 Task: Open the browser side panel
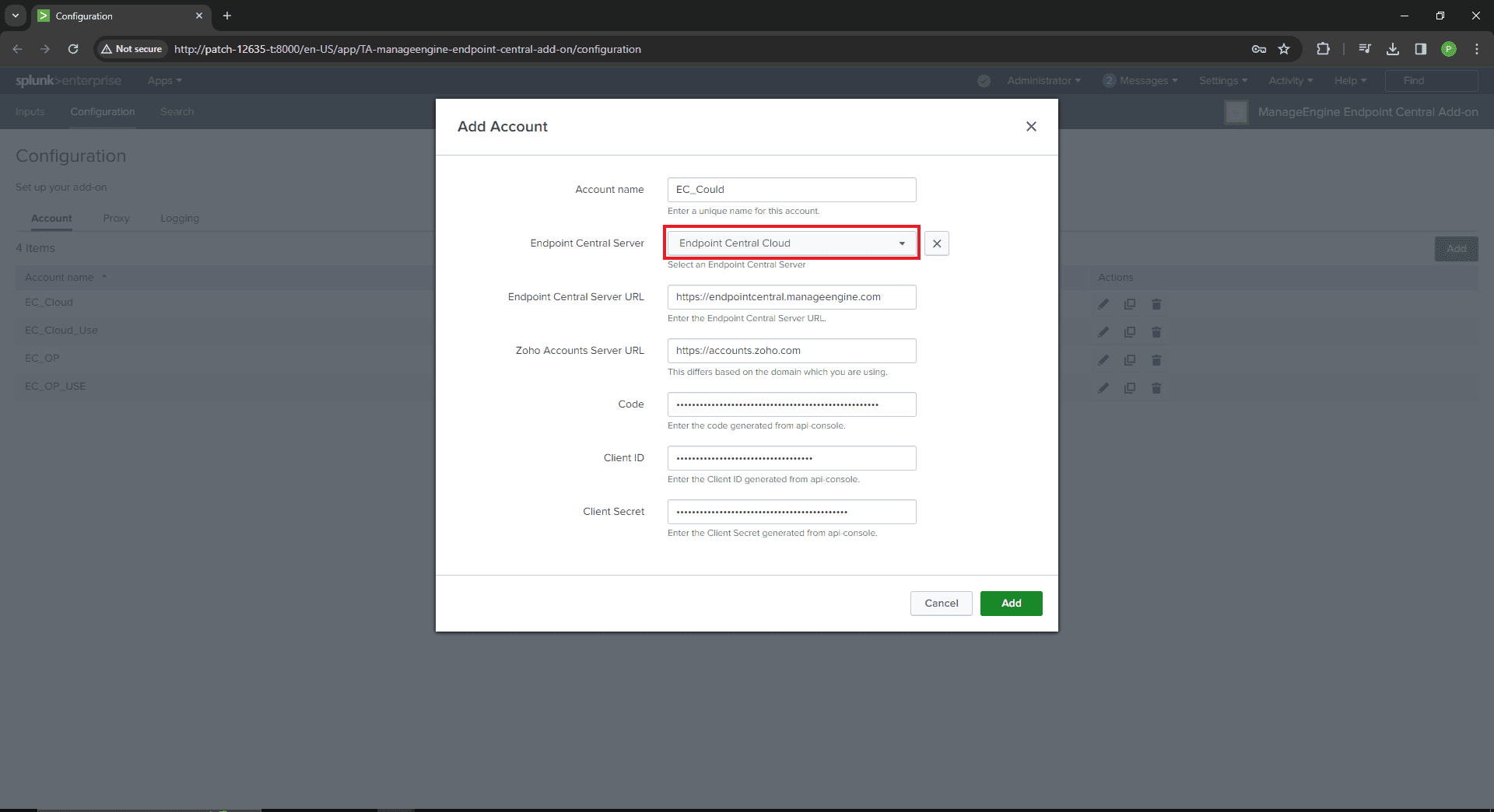click(x=1421, y=49)
